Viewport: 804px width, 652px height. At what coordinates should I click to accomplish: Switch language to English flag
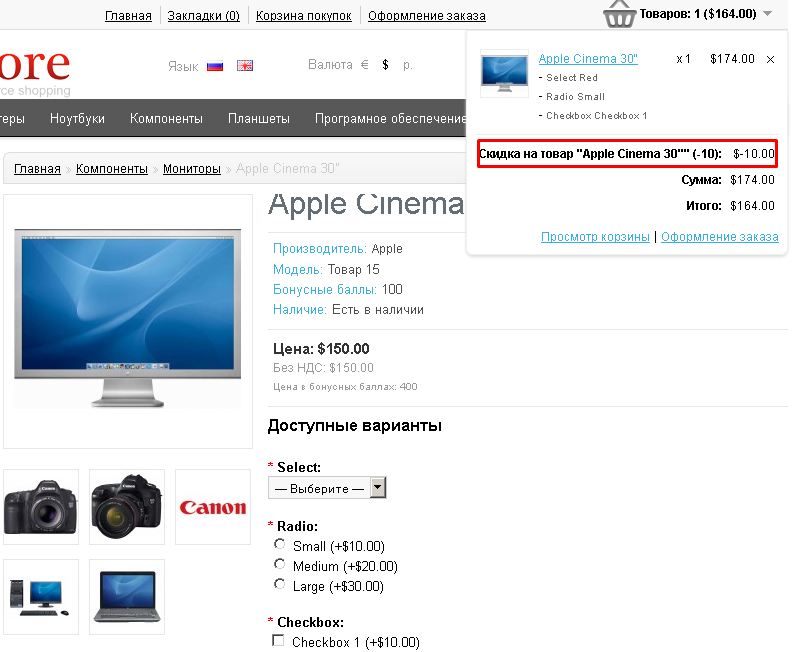pos(245,66)
